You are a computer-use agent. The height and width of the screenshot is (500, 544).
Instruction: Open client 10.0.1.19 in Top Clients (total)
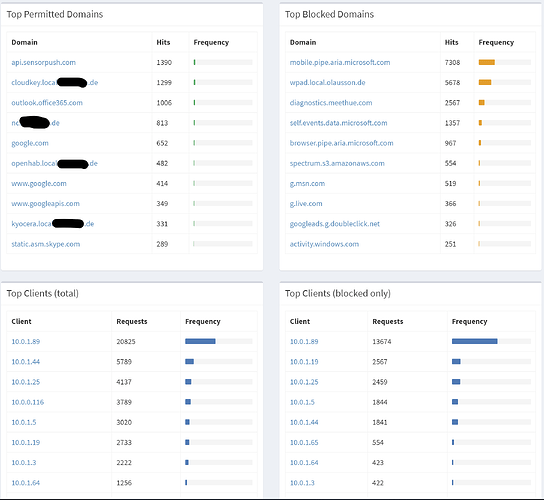pyautogui.click(x=26, y=442)
